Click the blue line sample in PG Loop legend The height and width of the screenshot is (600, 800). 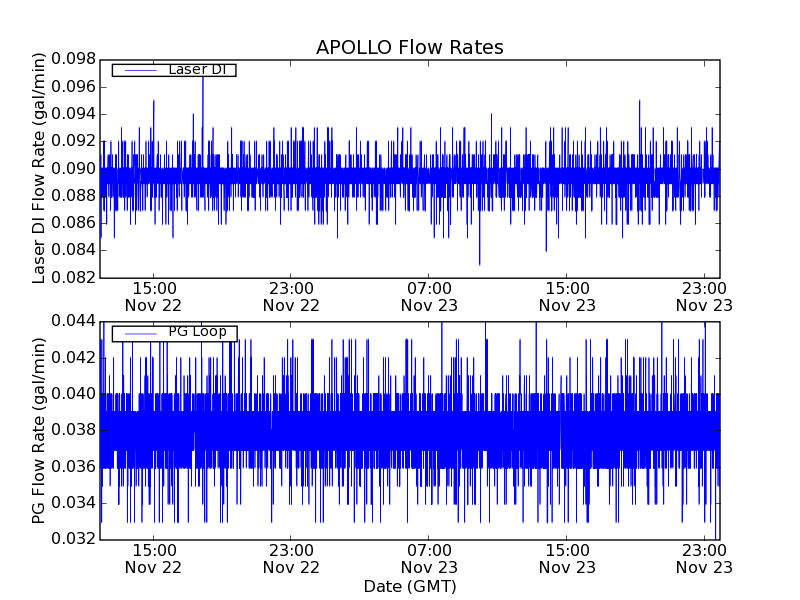[x=137, y=333]
